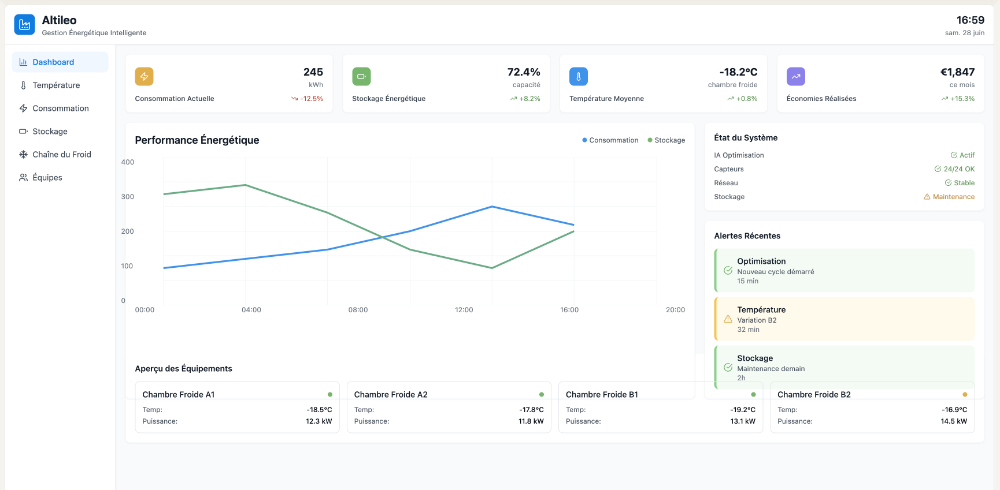Screen dimensions: 1000x490
Task: Toggle the Consommation chart legend
Action: [610, 140]
